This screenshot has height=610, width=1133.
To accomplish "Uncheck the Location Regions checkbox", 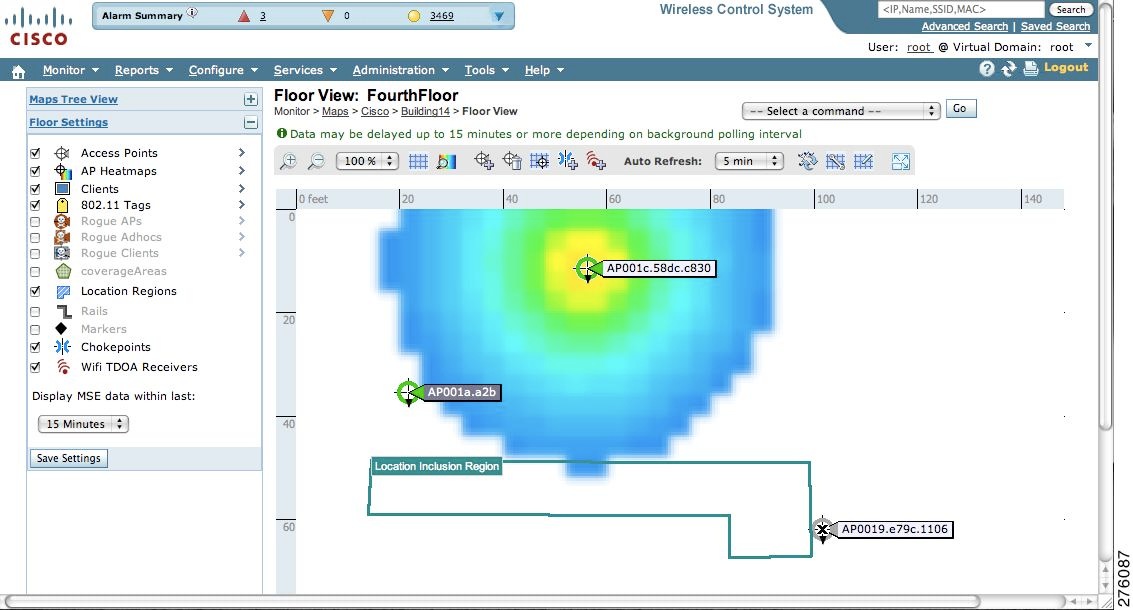I will (35, 291).
